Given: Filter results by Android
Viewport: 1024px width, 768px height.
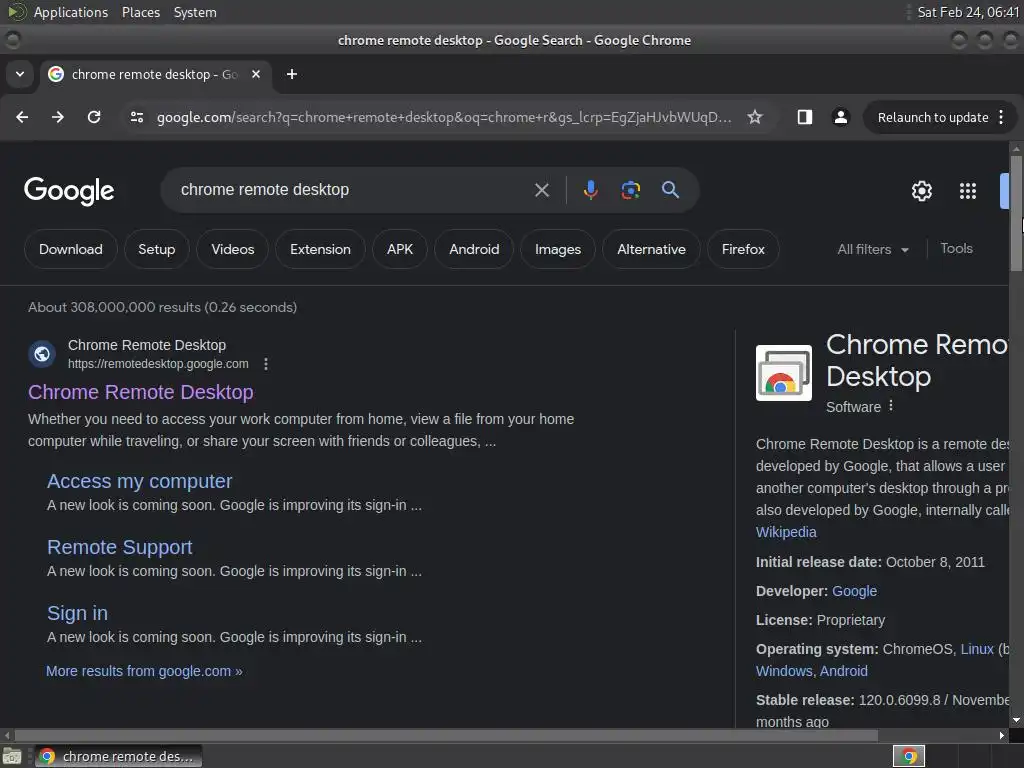Looking at the screenshot, I should click(x=474, y=249).
